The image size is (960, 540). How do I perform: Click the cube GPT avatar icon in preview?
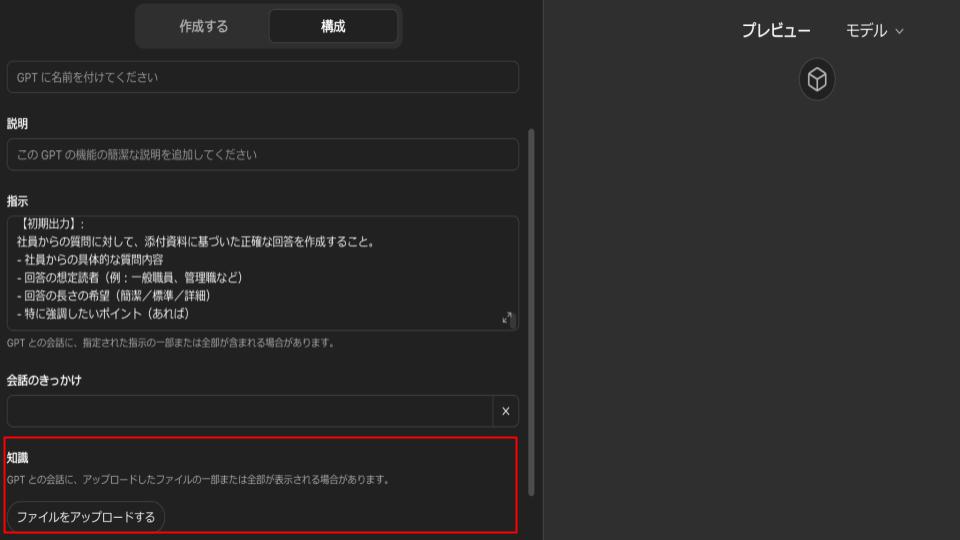point(817,80)
